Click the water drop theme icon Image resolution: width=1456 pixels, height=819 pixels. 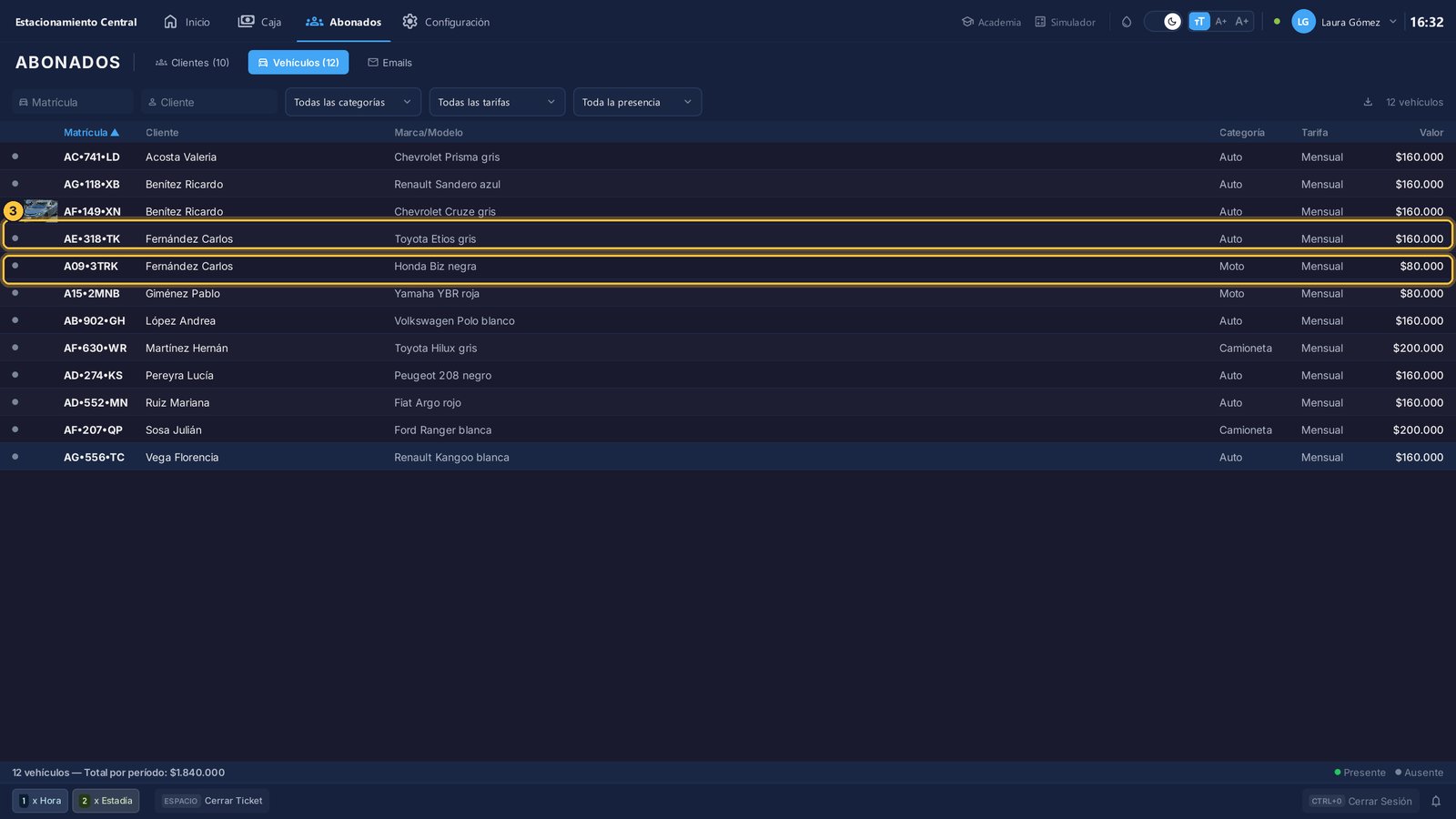(1127, 22)
